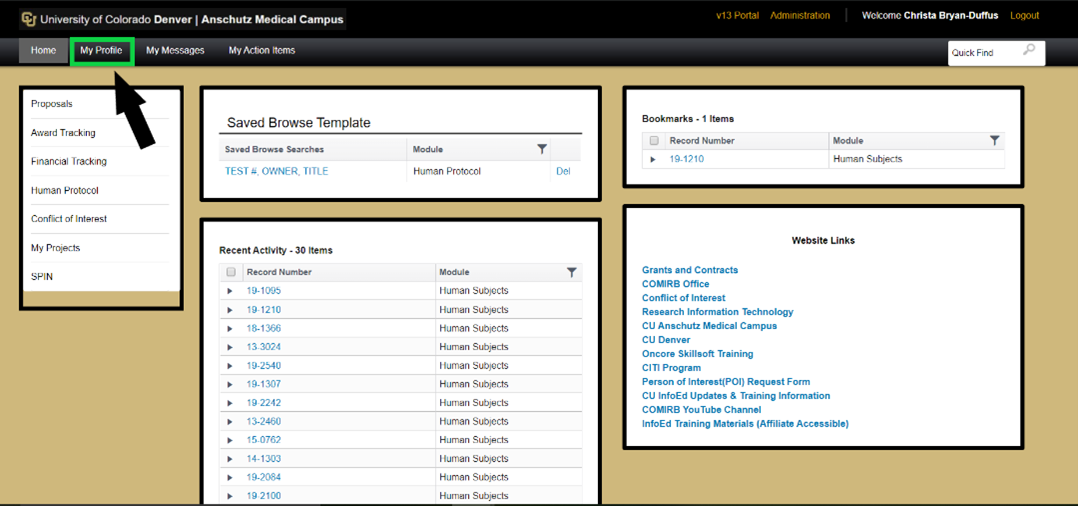
Task: Open Human Protocol in sidebar
Action: coord(65,190)
